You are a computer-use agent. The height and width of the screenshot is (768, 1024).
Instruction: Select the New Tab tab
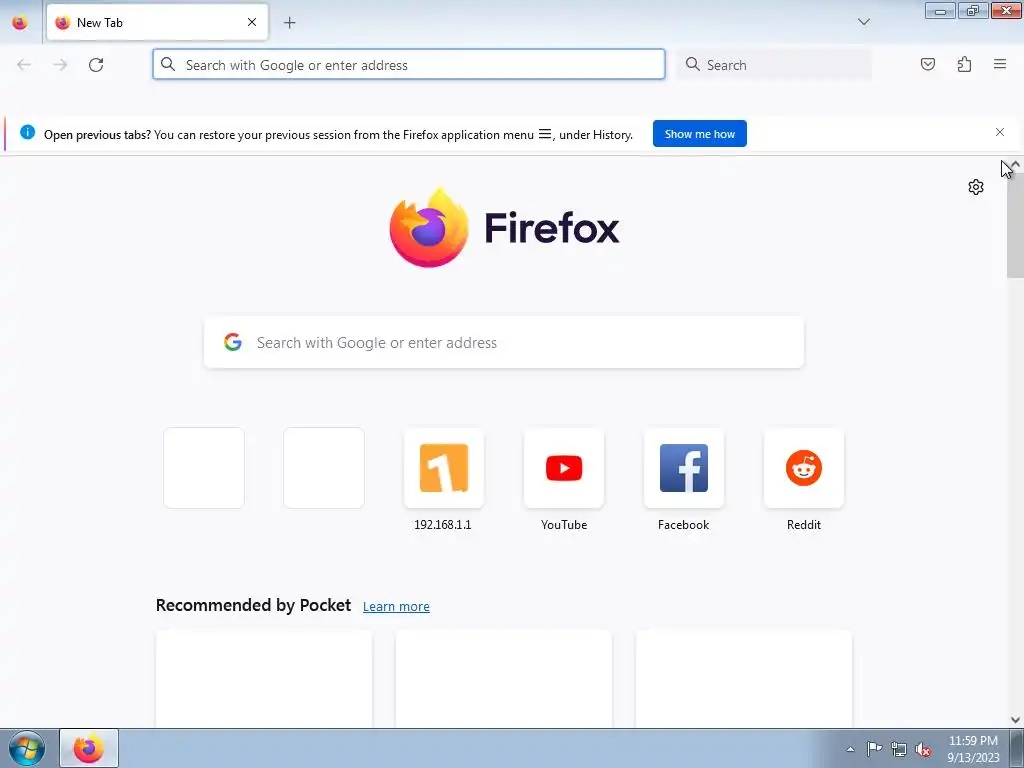[x=157, y=22]
